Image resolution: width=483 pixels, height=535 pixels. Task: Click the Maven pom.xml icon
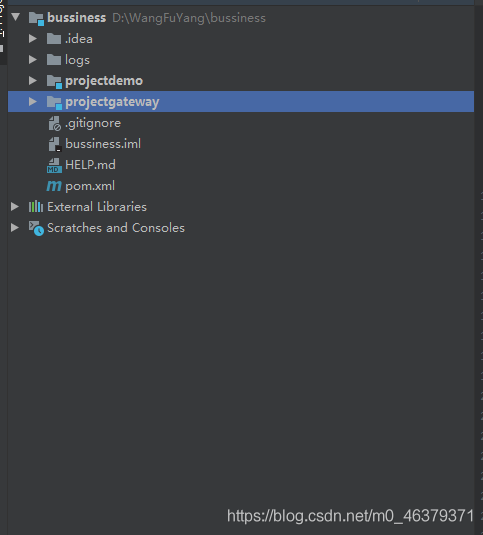tap(54, 186)
